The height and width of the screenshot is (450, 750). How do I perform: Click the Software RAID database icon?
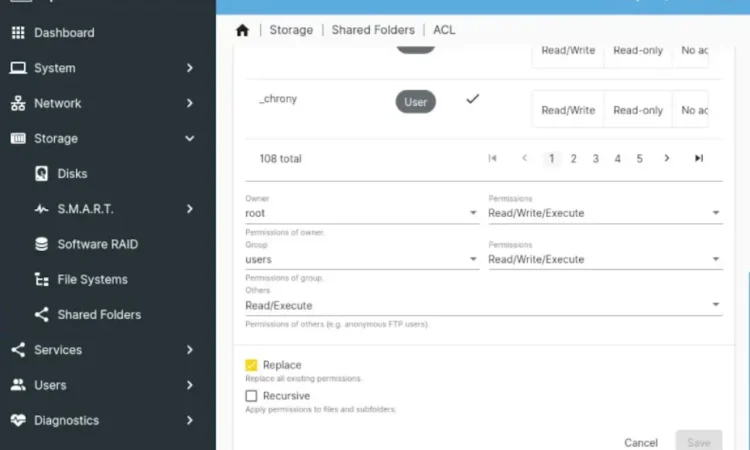(42, 244)
